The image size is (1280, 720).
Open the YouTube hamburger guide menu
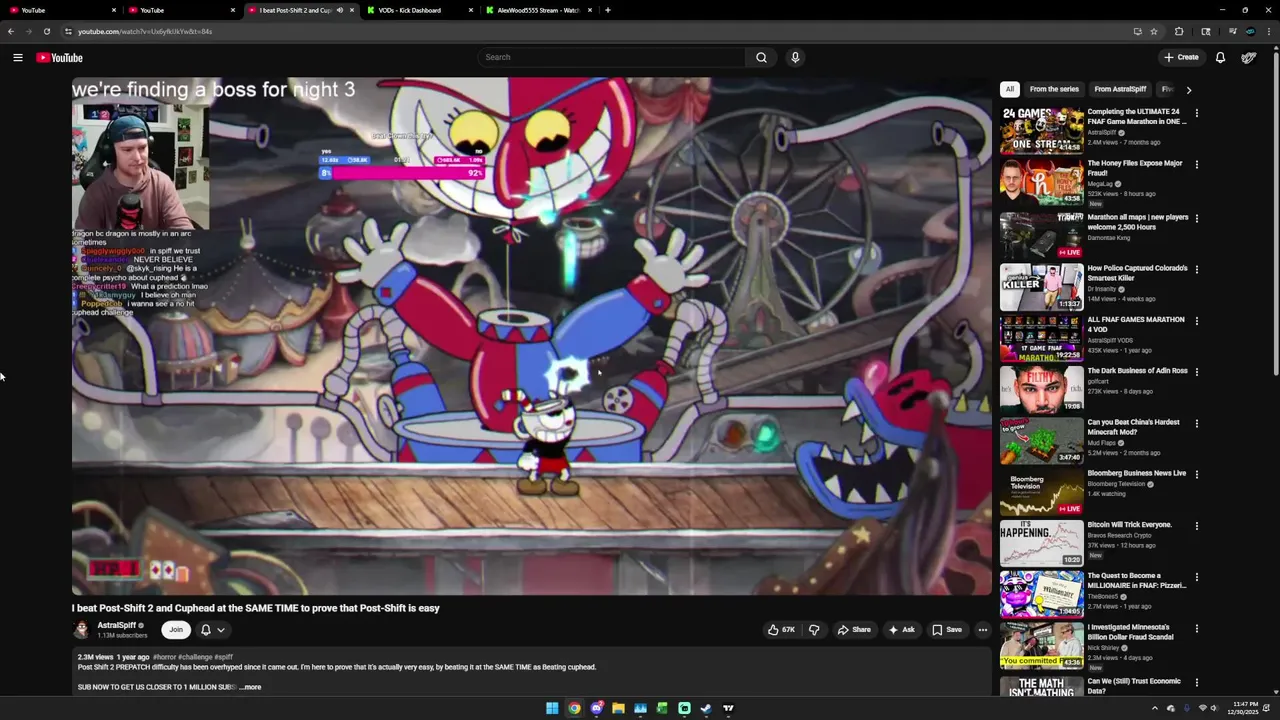point(18,57)
